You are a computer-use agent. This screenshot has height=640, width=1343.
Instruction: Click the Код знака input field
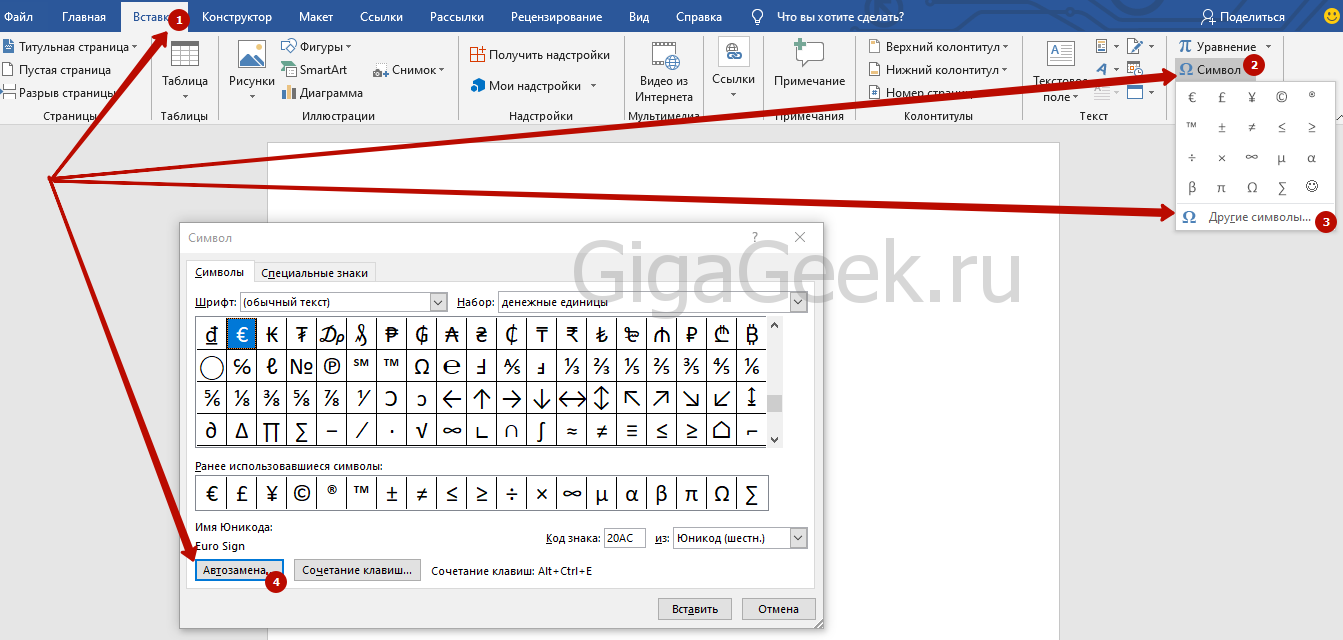tap(625, 538)
